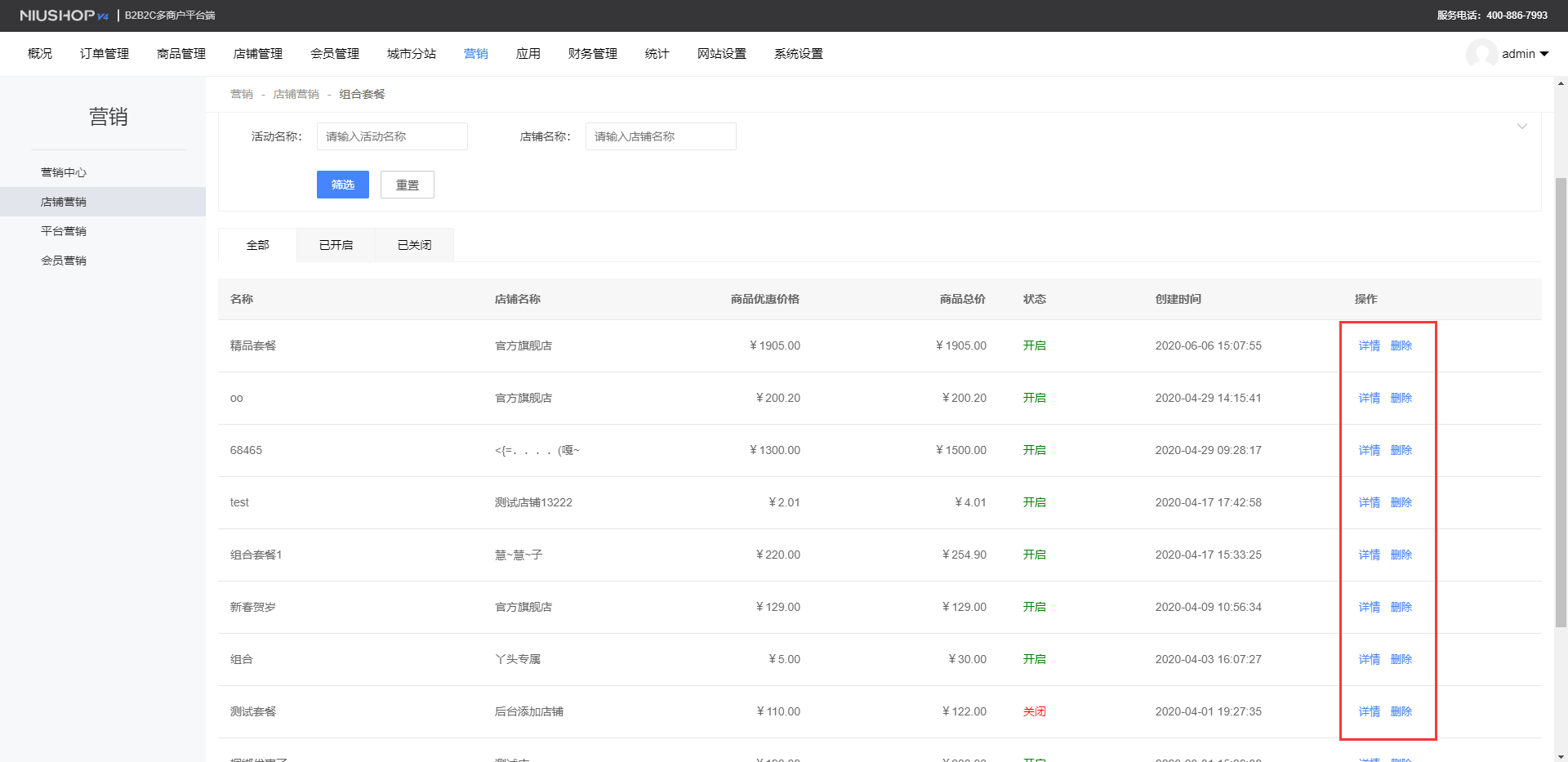The image size is (1568, 762).
Task: Focus the 店铺名称 input field
Action: [661, 136]
